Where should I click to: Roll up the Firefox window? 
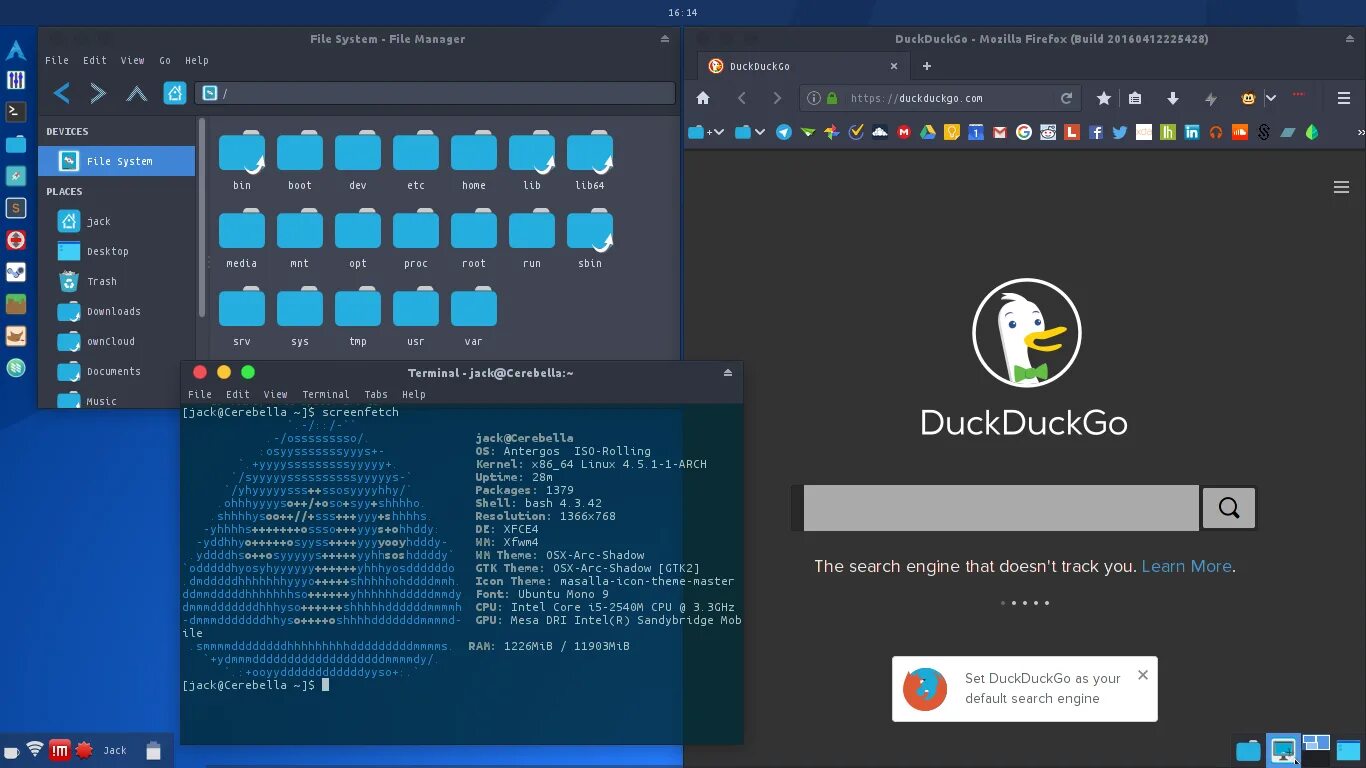click(1351, 39)
